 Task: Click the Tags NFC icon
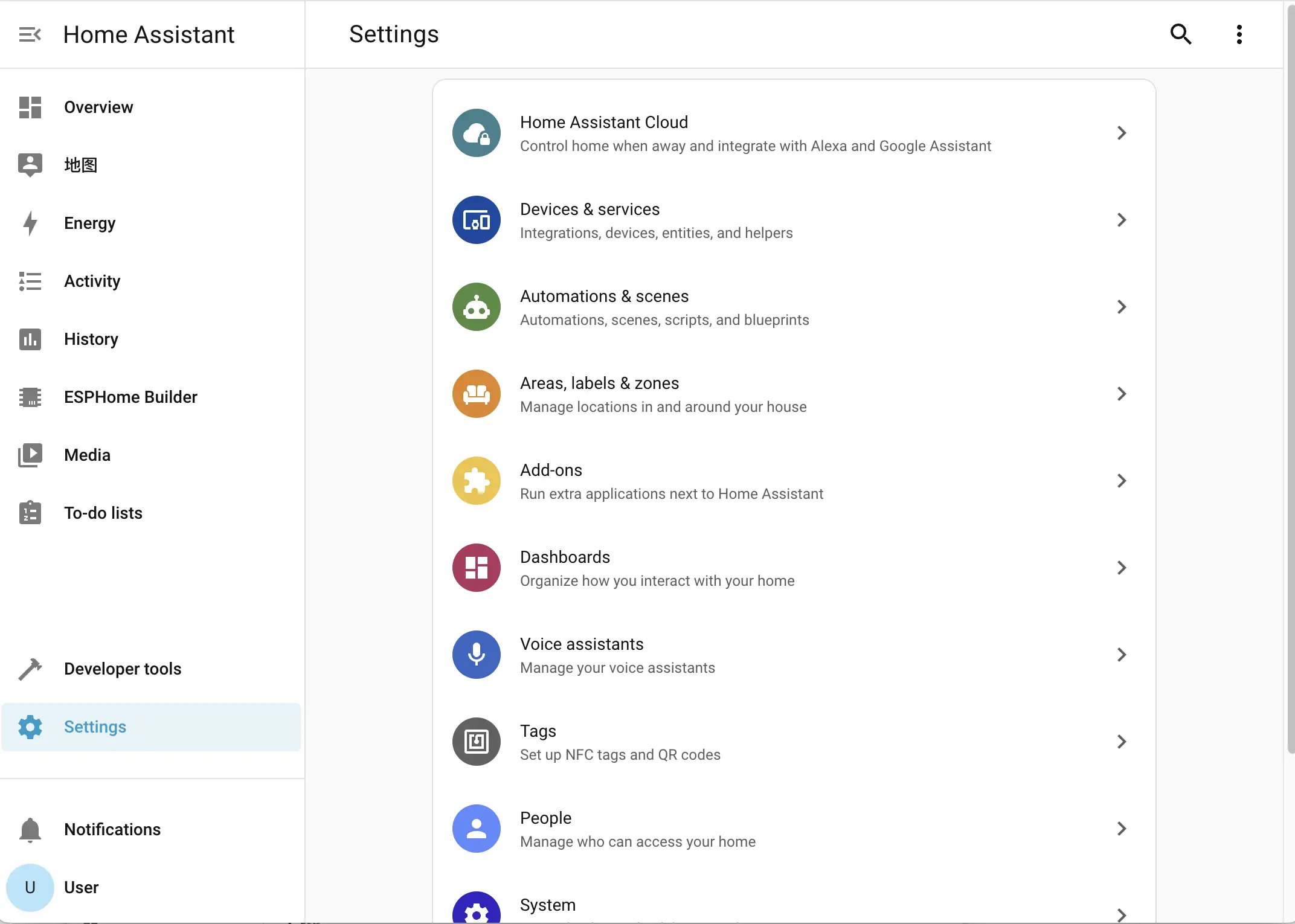pyautogui.click(x=476, y=742)
